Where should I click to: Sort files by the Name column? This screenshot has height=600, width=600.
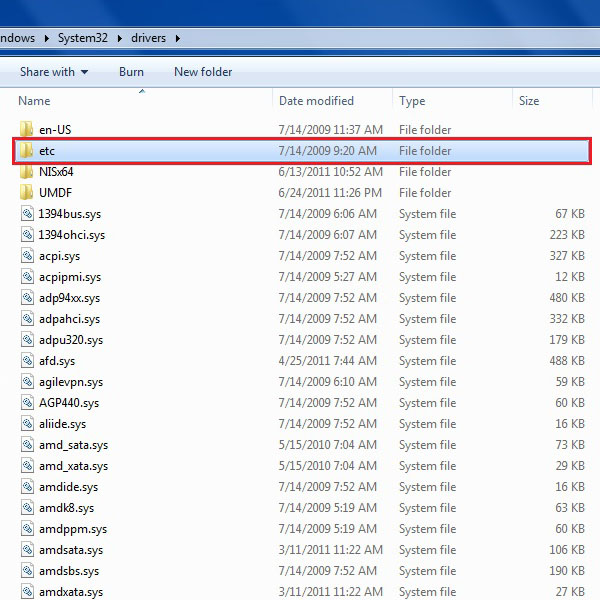pyautogui.click(x=142, y=101)
